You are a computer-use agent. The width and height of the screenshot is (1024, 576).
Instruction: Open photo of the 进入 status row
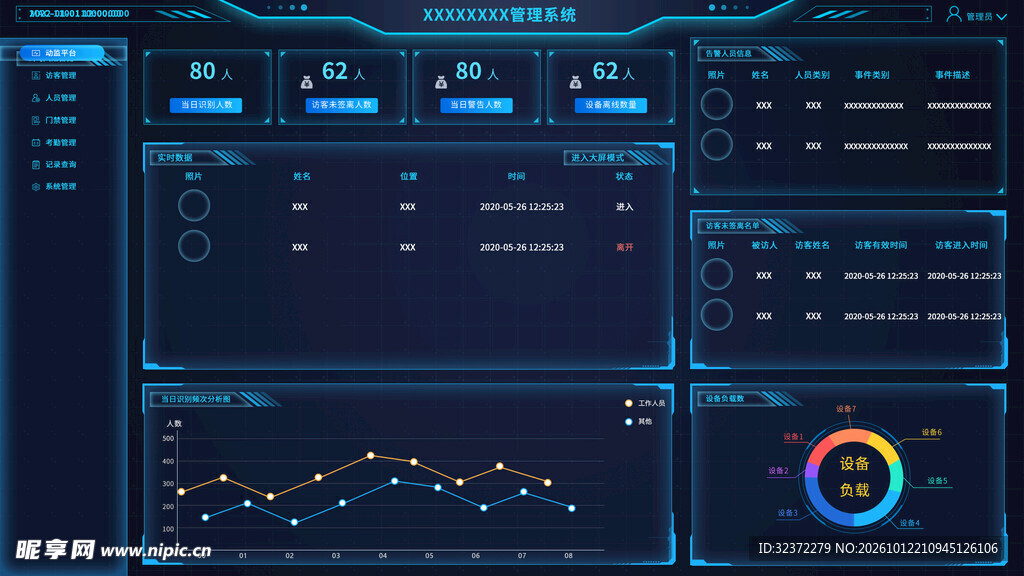[194, 206]
